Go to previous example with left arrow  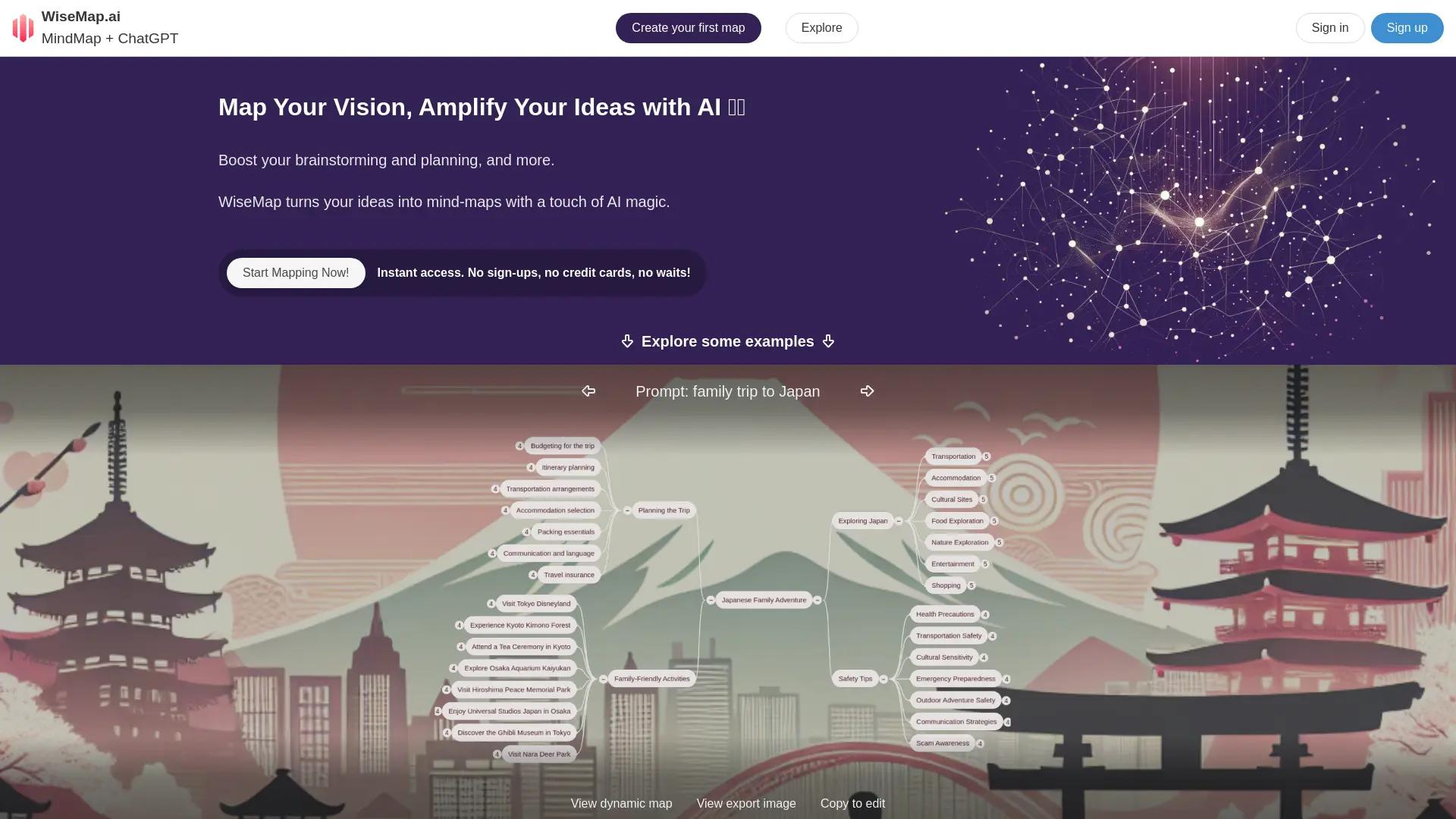point(588,391)
